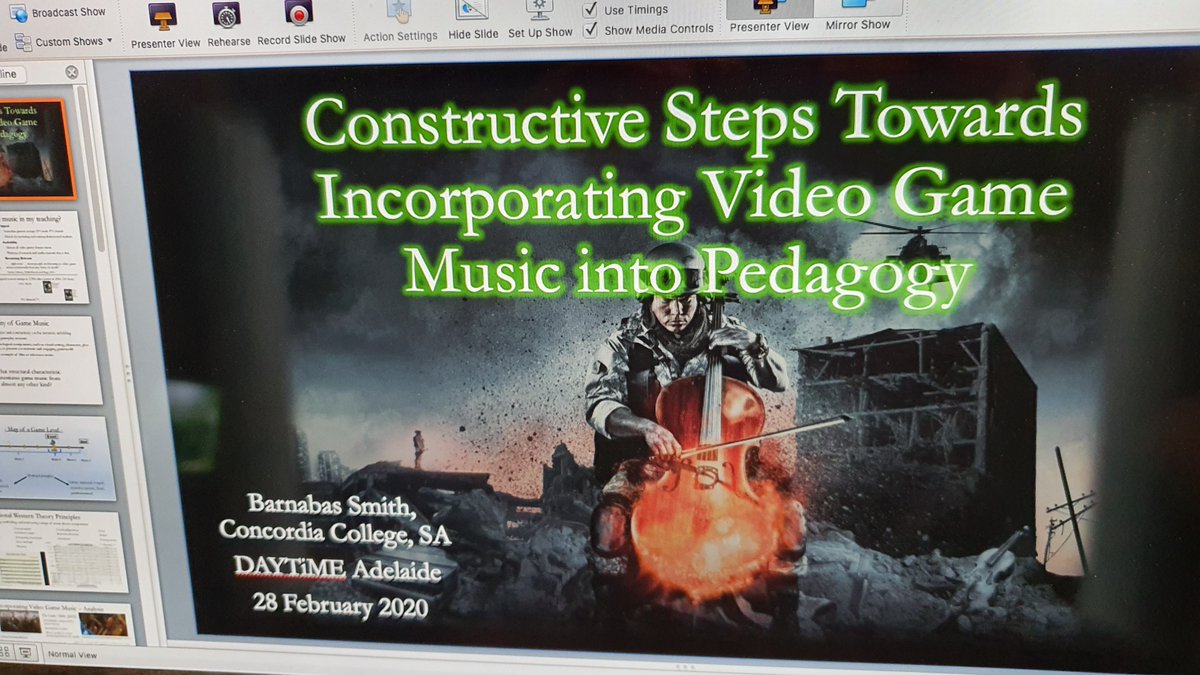Expand the Custom Shows dropdown arrow

pos(109,42)
